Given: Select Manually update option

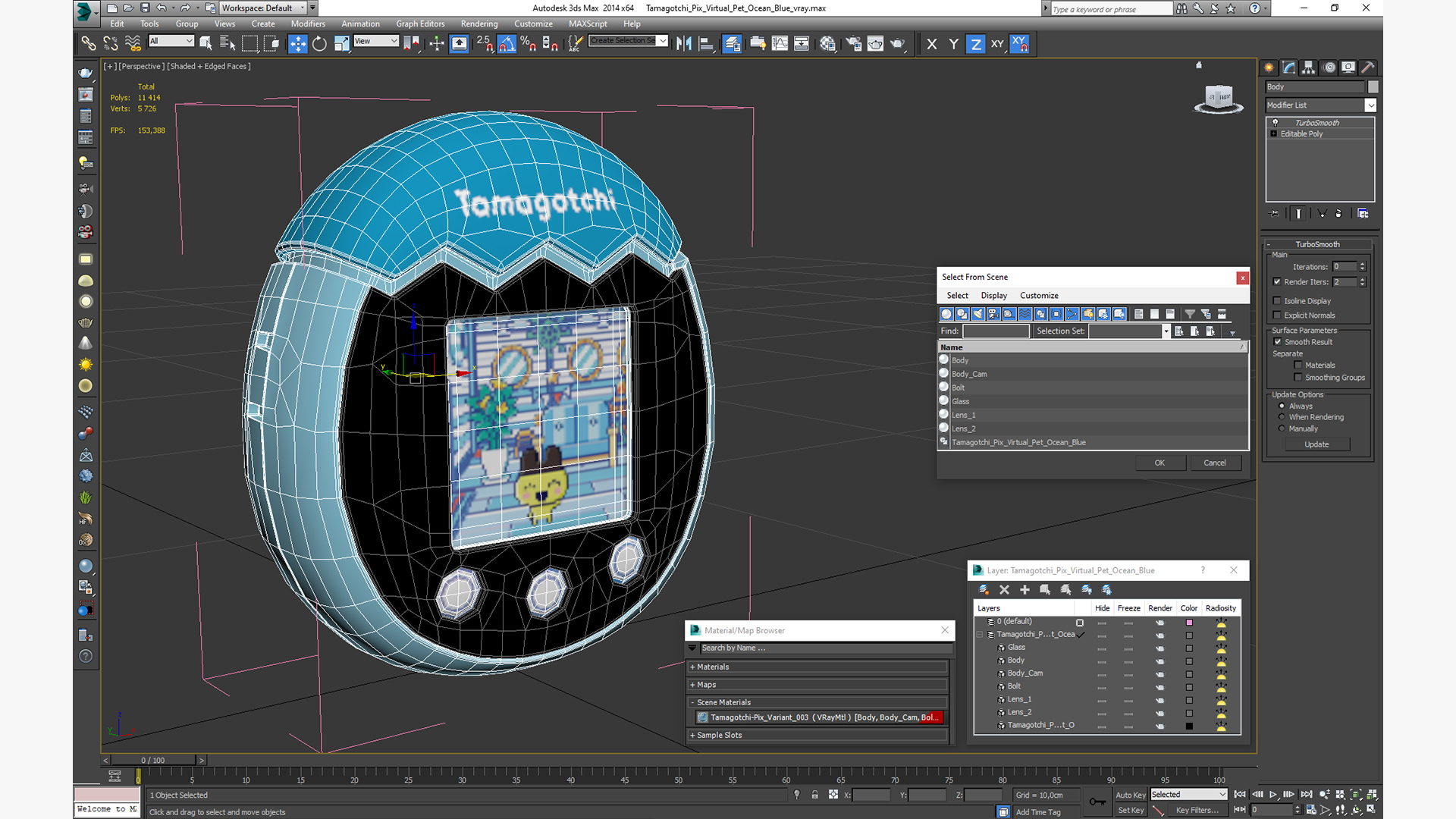Looking at the screenshot, I should pyautogui.click(x=1282, y=428).
